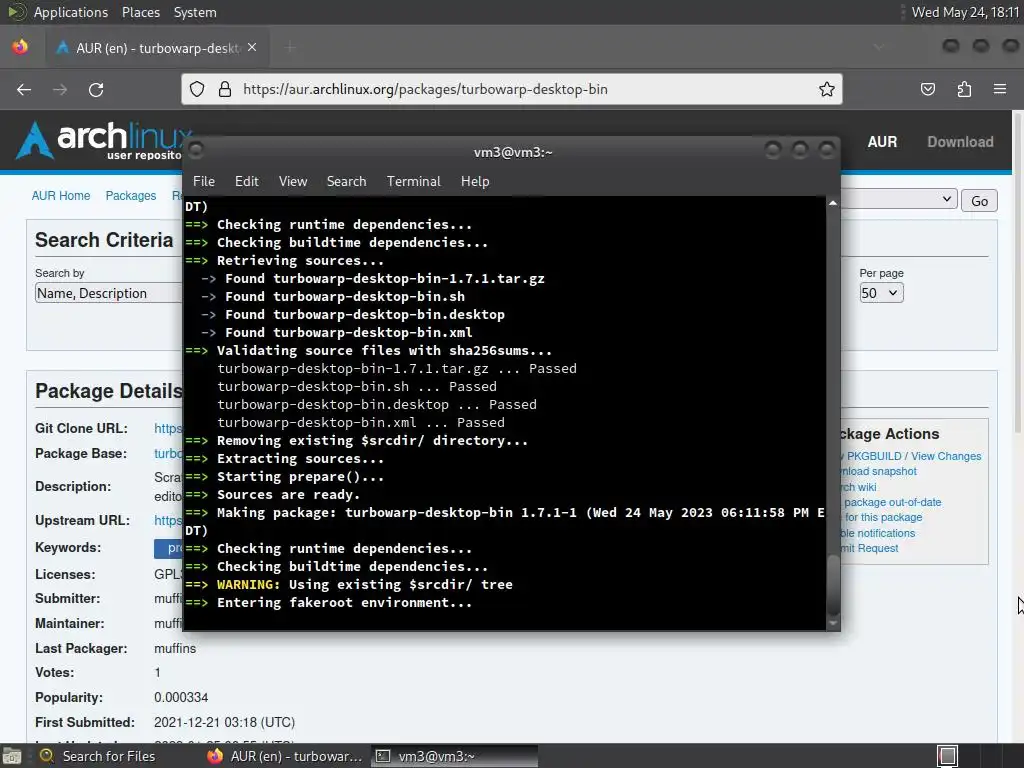Viewport: 1024px width, 768px height.
Task: Click the terminal scrollbar thumb
Action: pos(833,584)
